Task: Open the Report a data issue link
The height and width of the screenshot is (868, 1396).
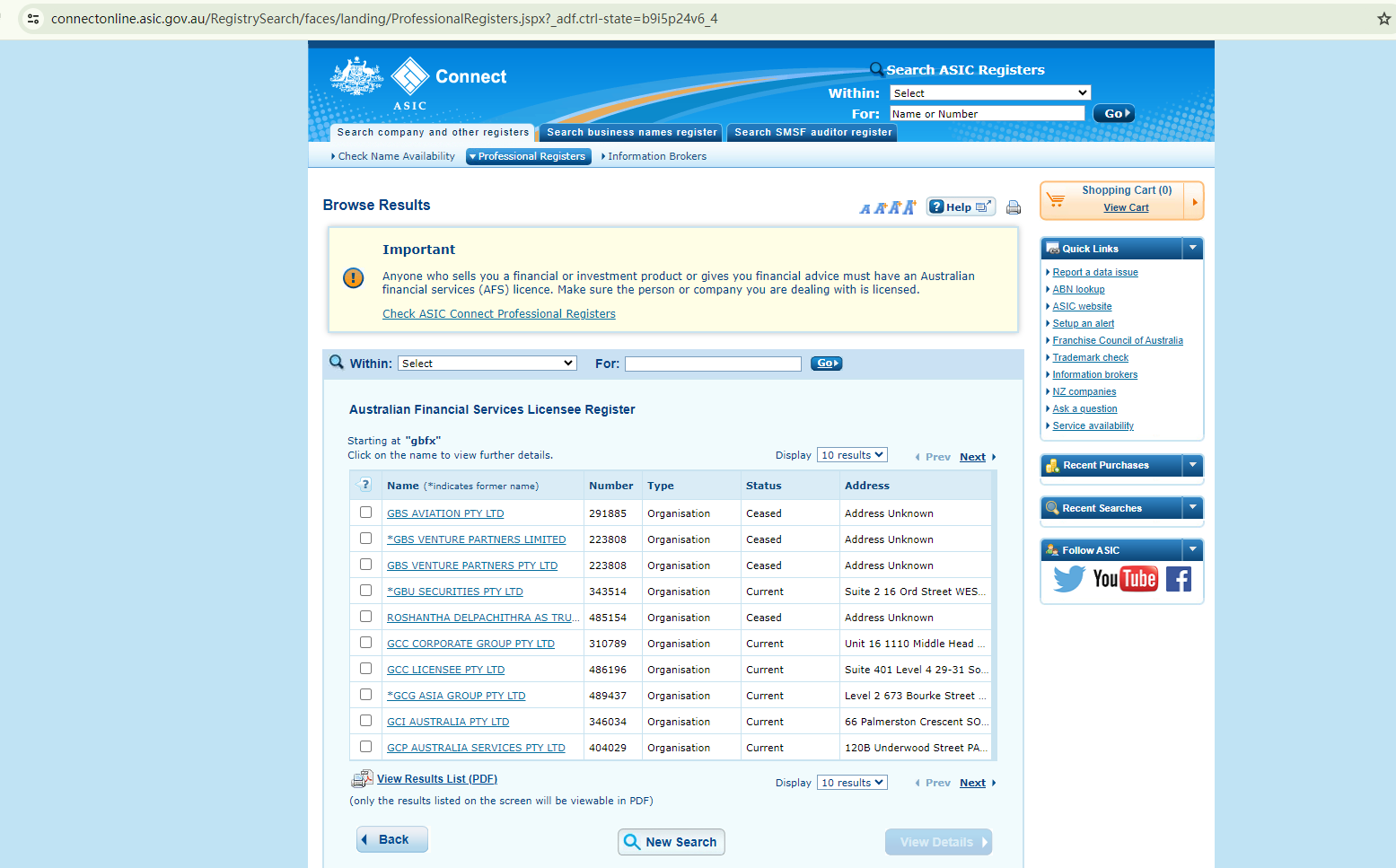Action: (x=1095, y=272)
